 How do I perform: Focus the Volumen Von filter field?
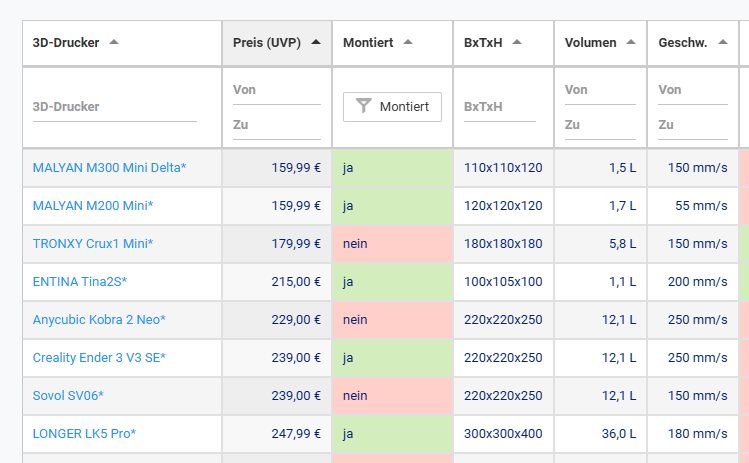tap(600, 90)
